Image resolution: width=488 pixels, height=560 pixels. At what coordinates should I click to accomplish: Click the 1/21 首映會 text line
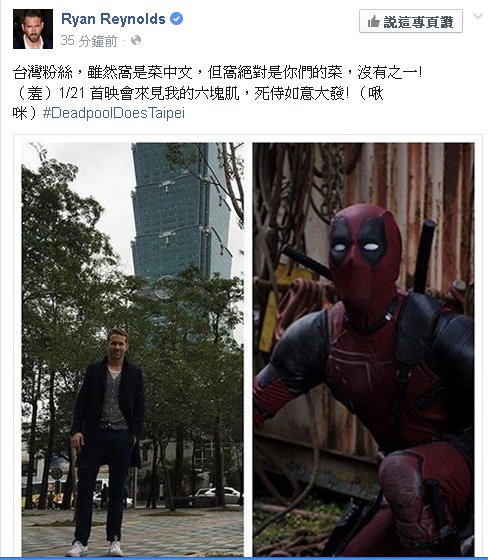pos(198,94)
